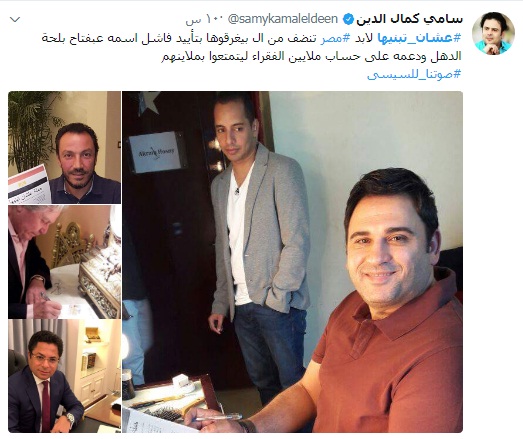The height and width of the screenshot is (439, 523).
Task: Open hashtag #مصر
Action: coord(336,38)
